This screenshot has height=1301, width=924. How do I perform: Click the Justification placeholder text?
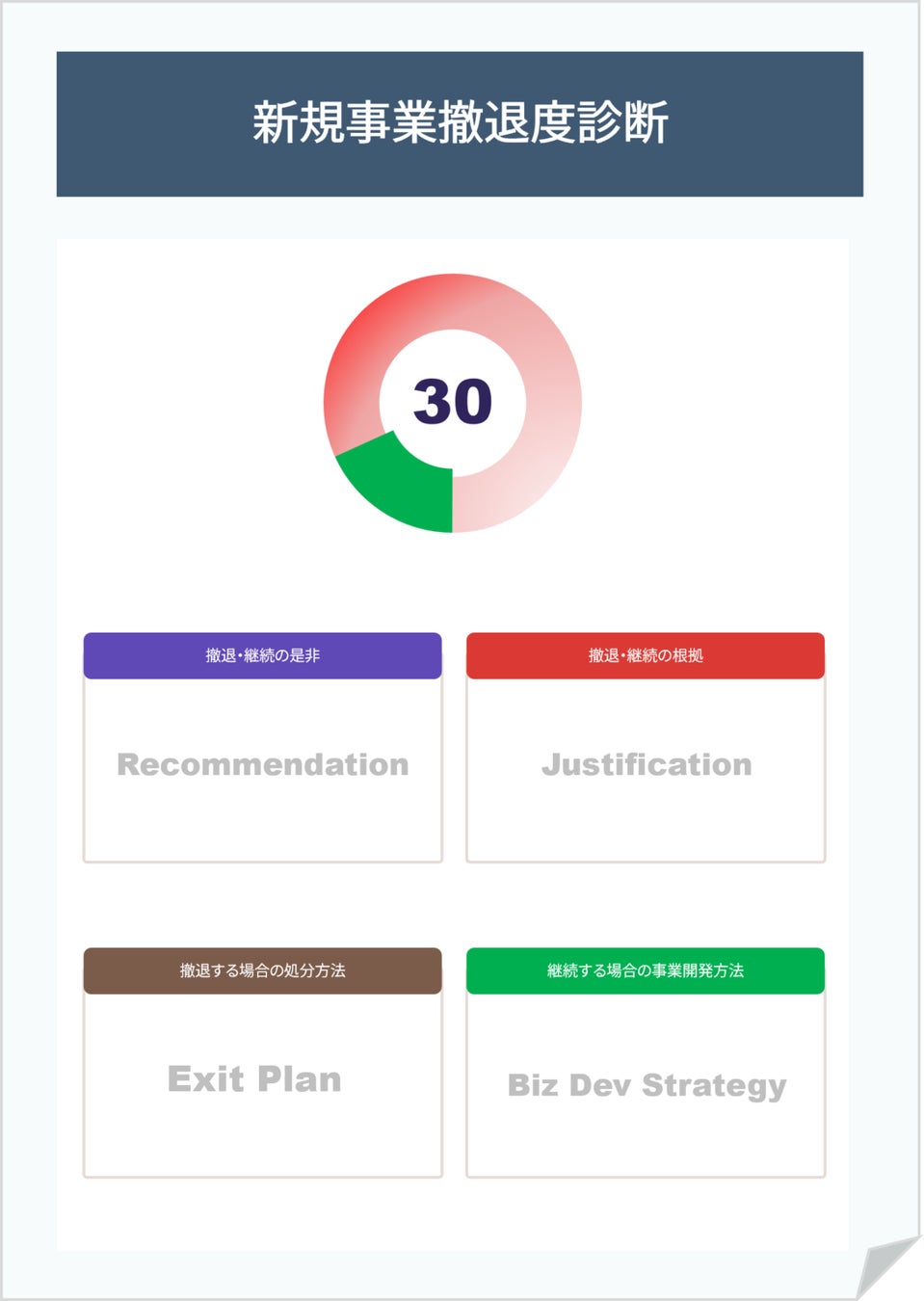(x=646, y=764)
